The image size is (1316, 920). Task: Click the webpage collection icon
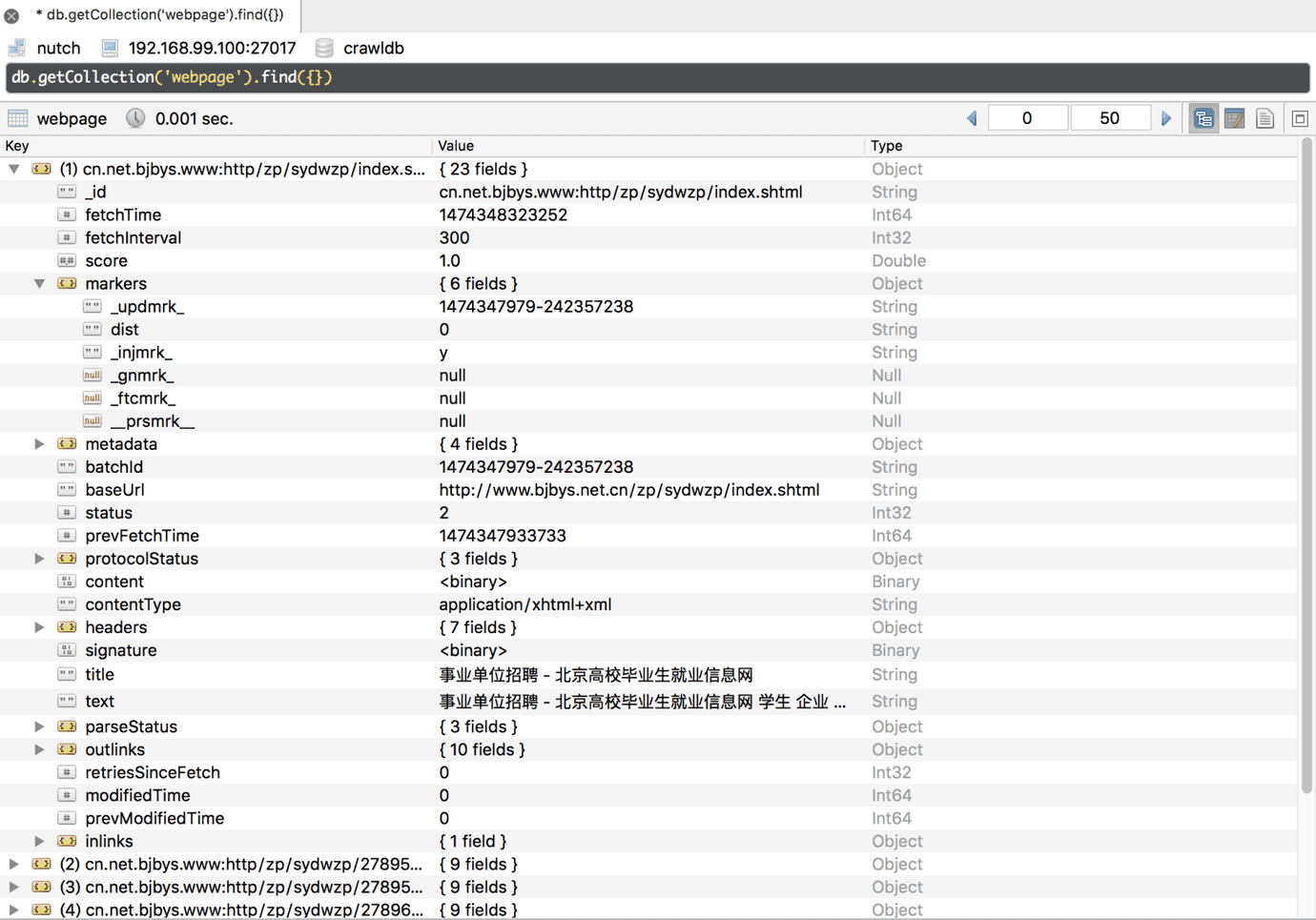(17, 118)
